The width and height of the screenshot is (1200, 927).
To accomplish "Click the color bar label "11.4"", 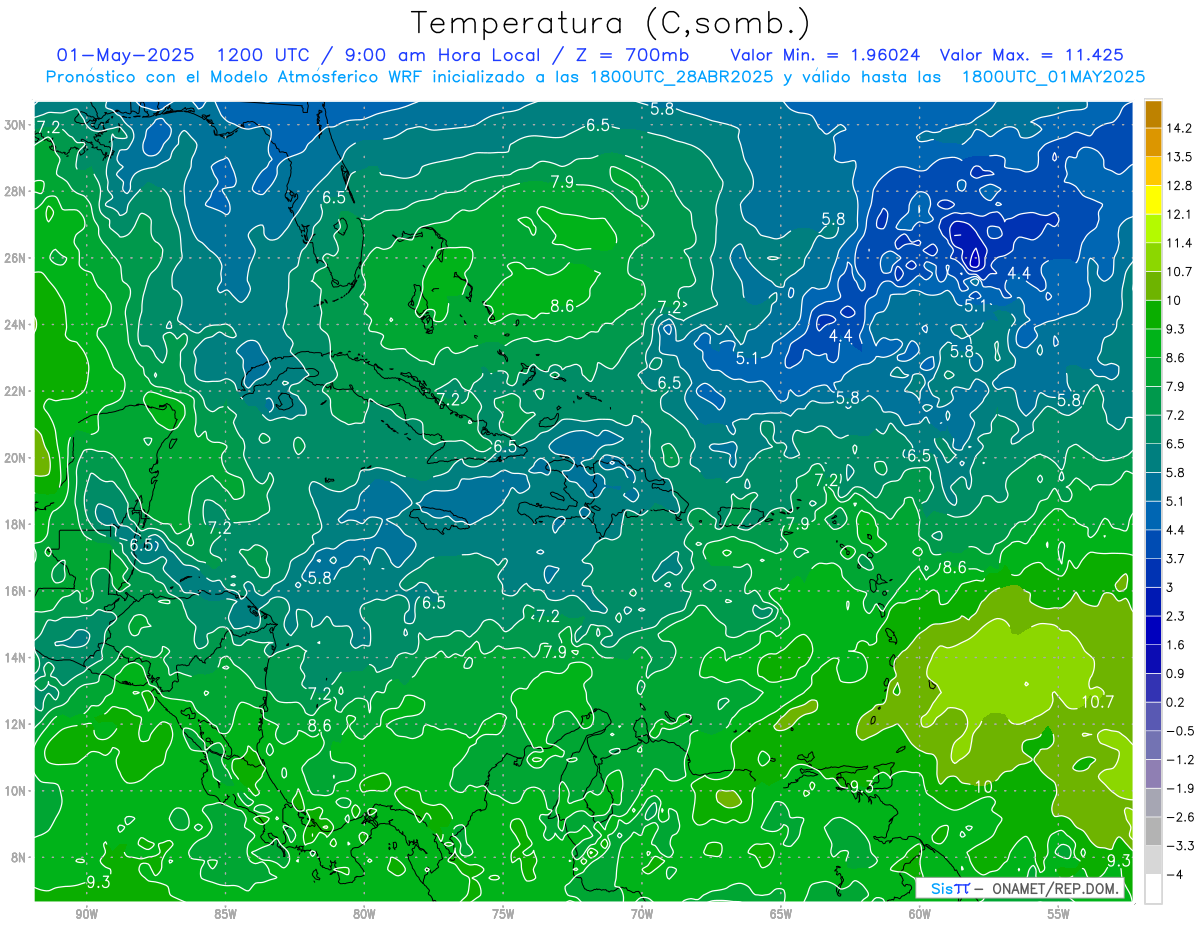I will click(1181, 243).
